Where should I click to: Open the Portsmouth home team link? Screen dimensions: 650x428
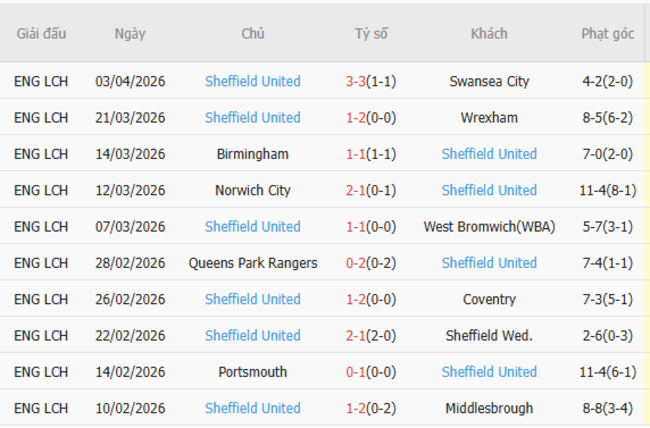[x=252, y=372]
